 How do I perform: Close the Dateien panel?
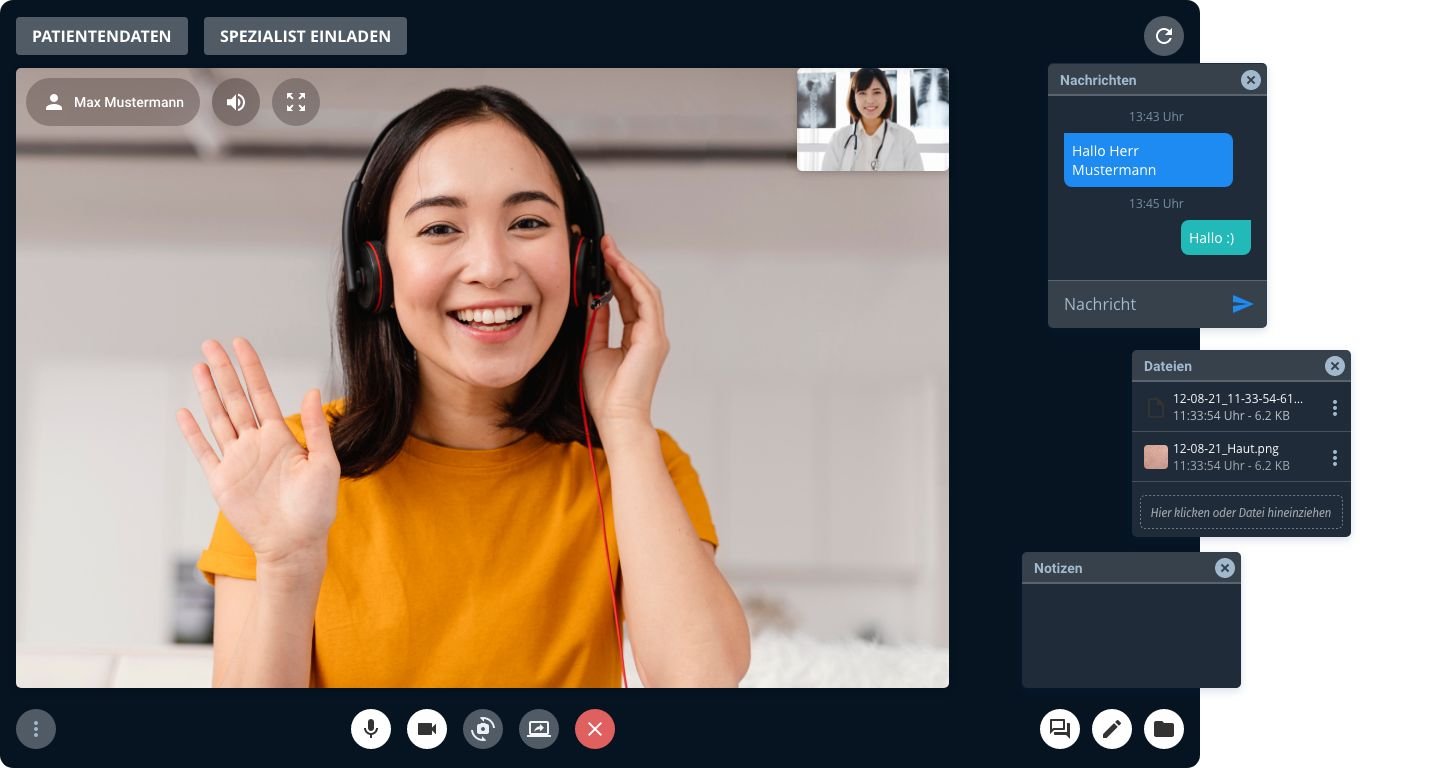point(1335,366)
